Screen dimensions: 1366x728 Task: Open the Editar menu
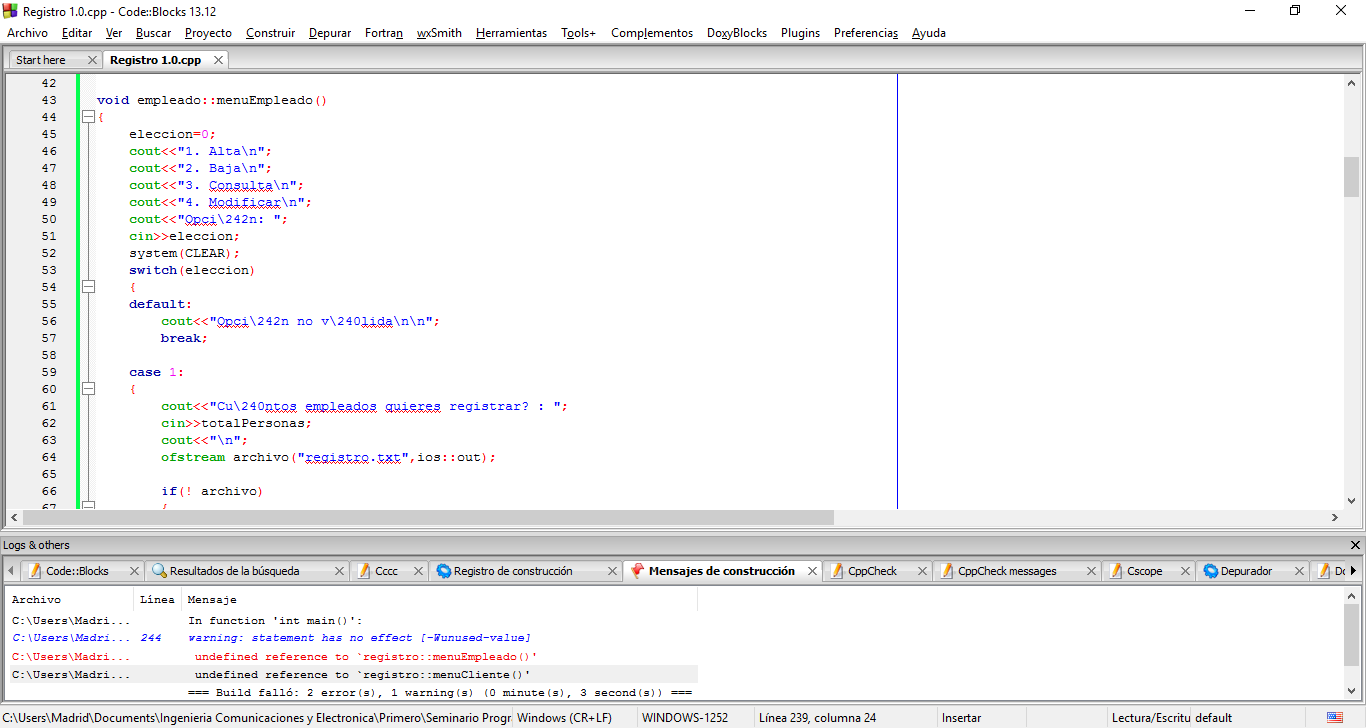point(77,33)
